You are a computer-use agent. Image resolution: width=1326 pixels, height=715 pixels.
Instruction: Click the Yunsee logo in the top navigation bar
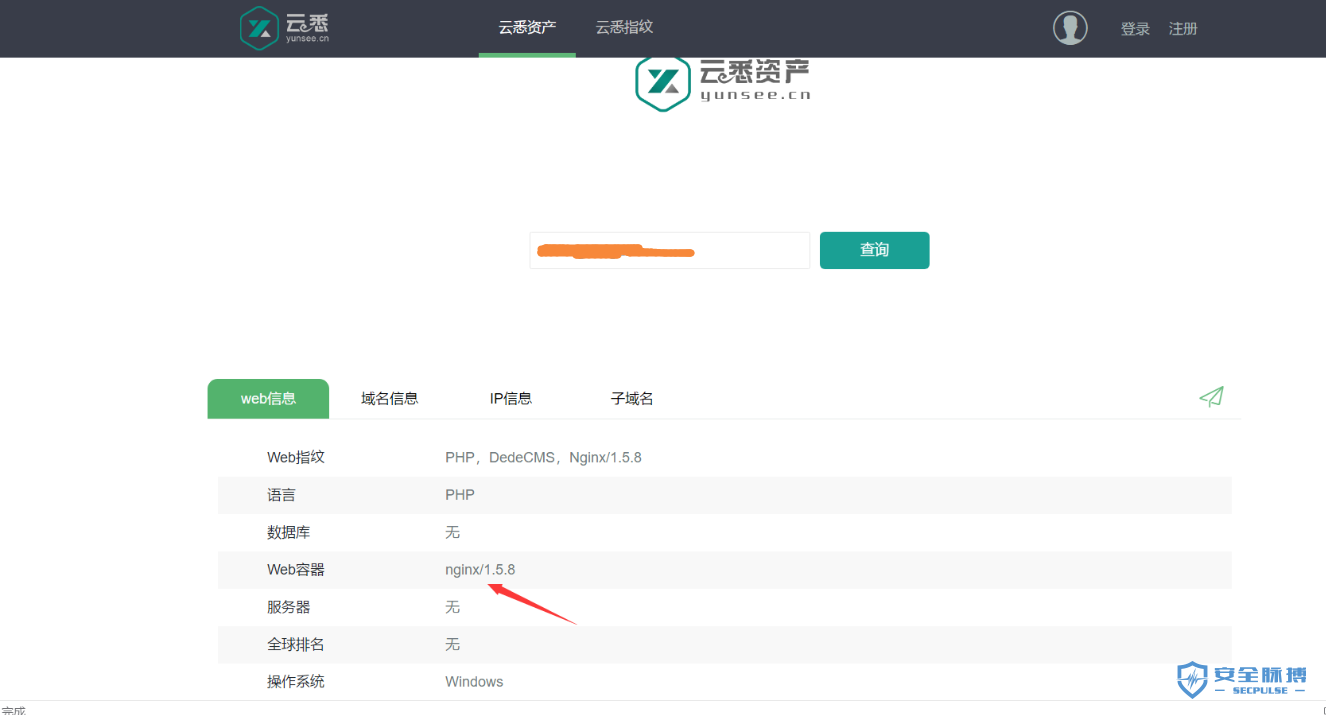click(x=285, y=28)
